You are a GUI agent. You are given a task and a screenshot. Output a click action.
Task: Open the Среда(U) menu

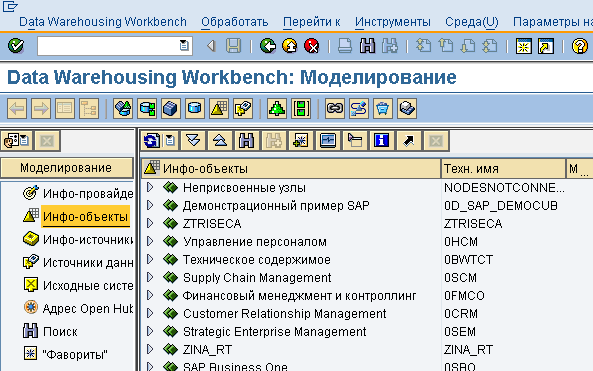(x=472, y=22)
